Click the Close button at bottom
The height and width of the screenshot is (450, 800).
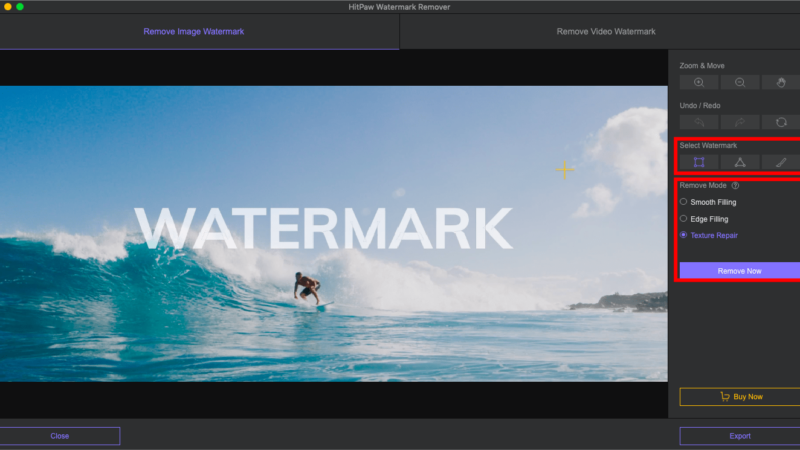[x=60, y=436]
